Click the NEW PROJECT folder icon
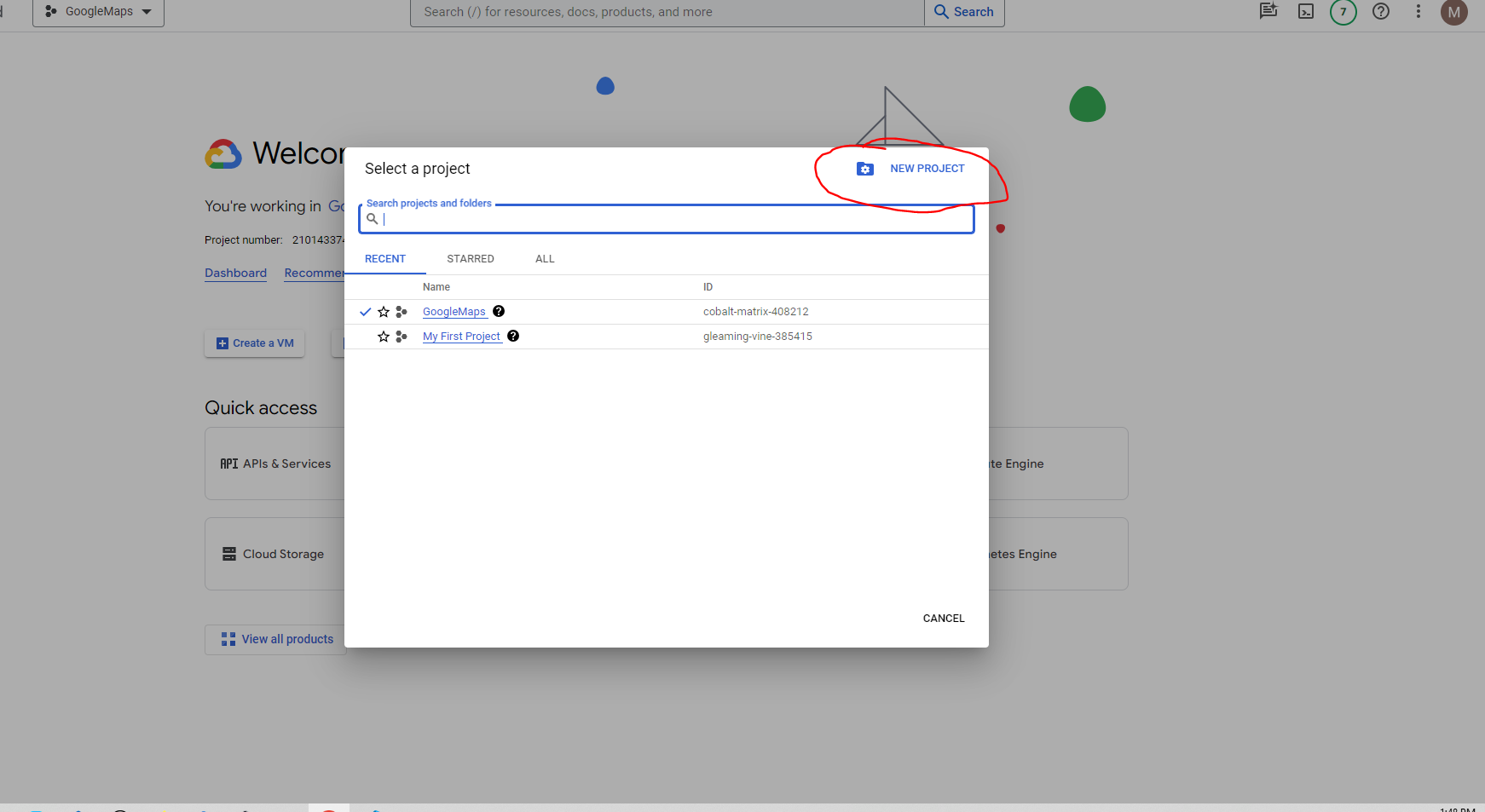This screenshot has width=1485, height=812. click(x=864, y=169)
